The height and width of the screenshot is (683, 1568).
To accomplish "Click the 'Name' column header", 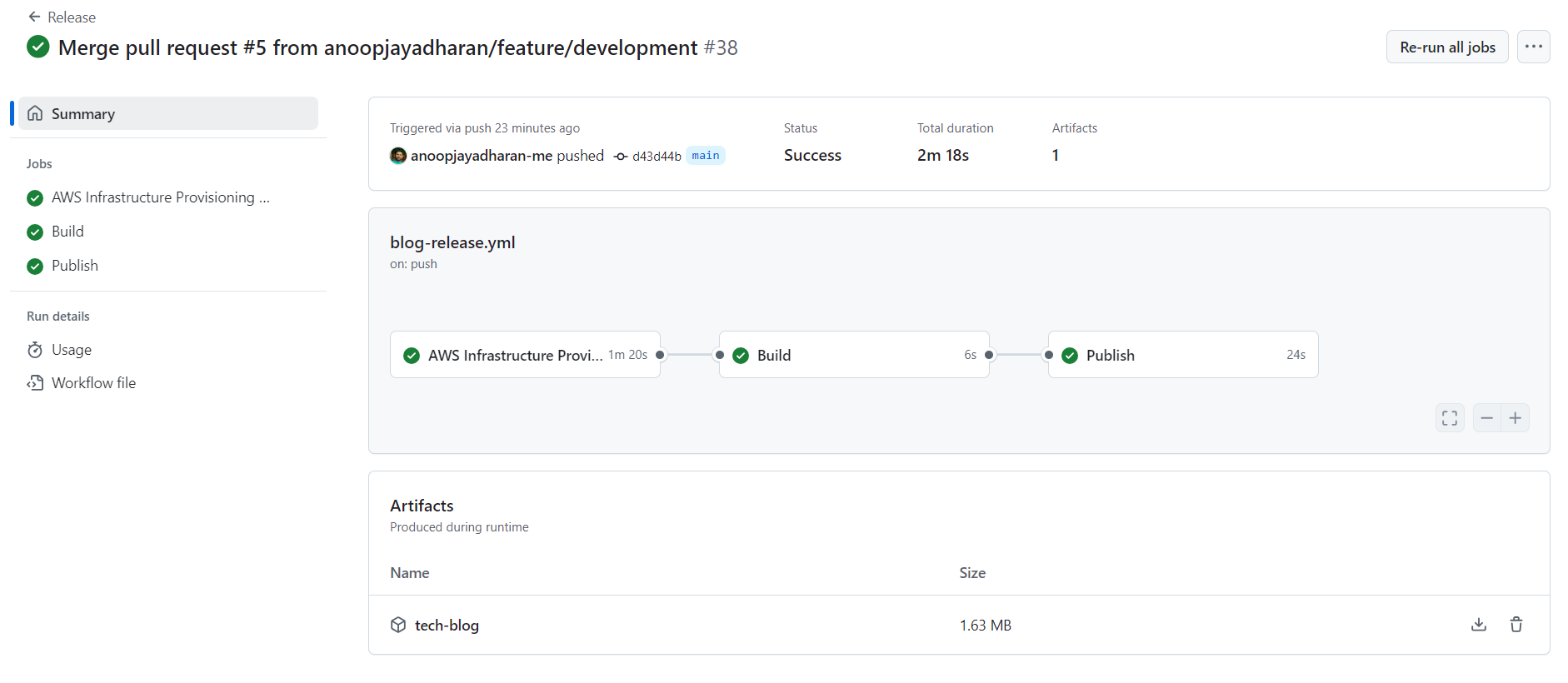I will coord(410,573).
